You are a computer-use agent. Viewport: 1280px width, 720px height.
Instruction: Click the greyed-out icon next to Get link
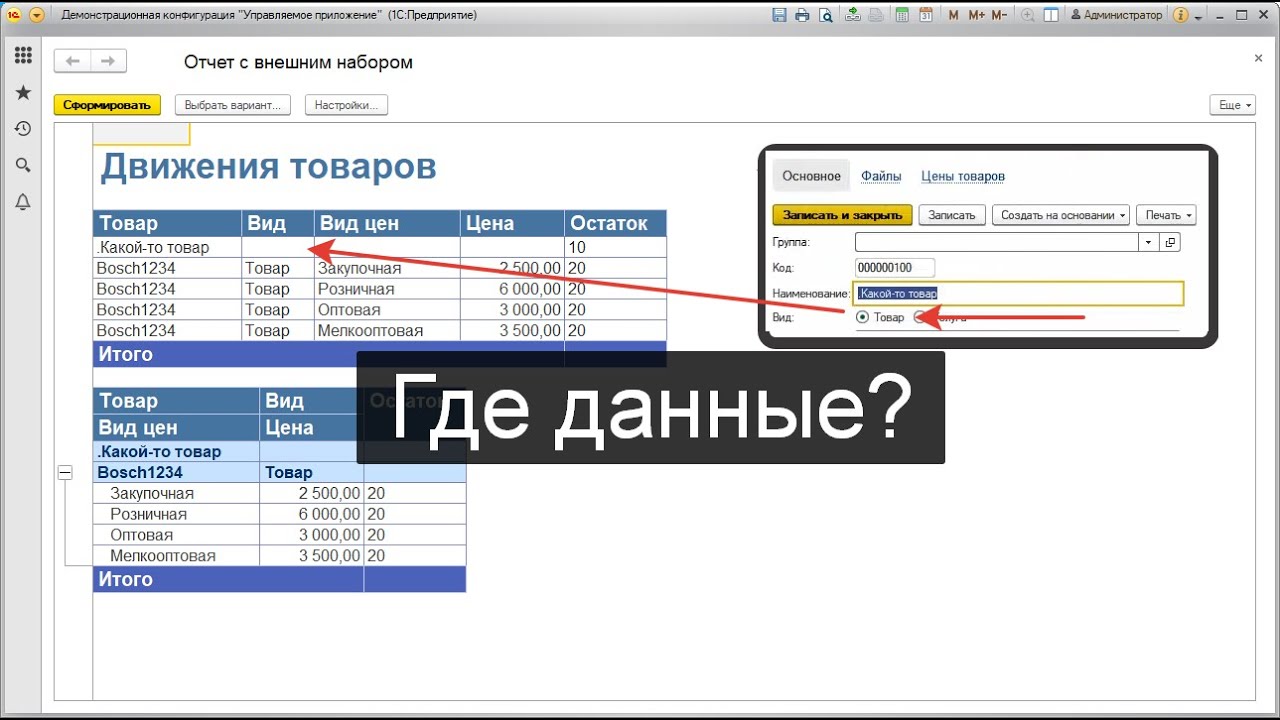coord(875,15)
